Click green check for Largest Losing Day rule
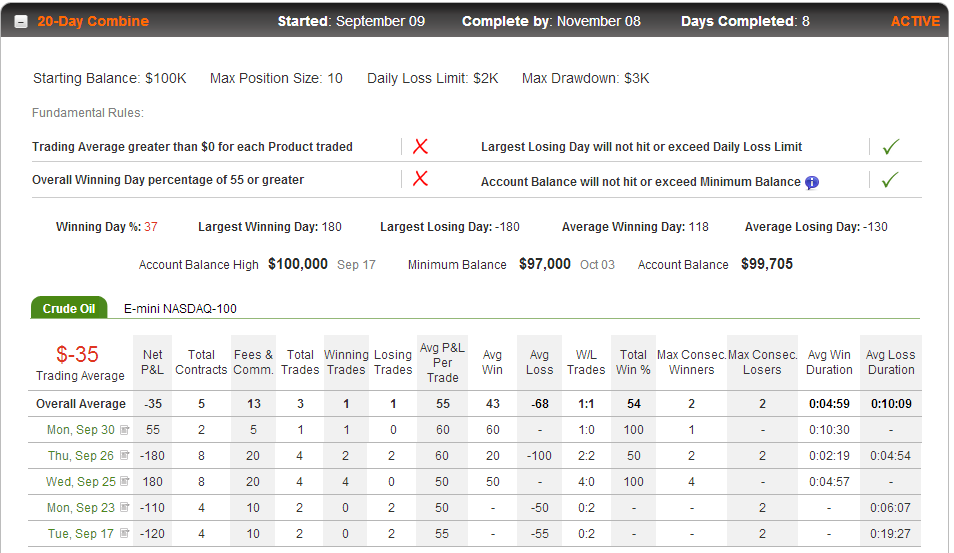Screen dimensions: 954x553 point(891,147)
